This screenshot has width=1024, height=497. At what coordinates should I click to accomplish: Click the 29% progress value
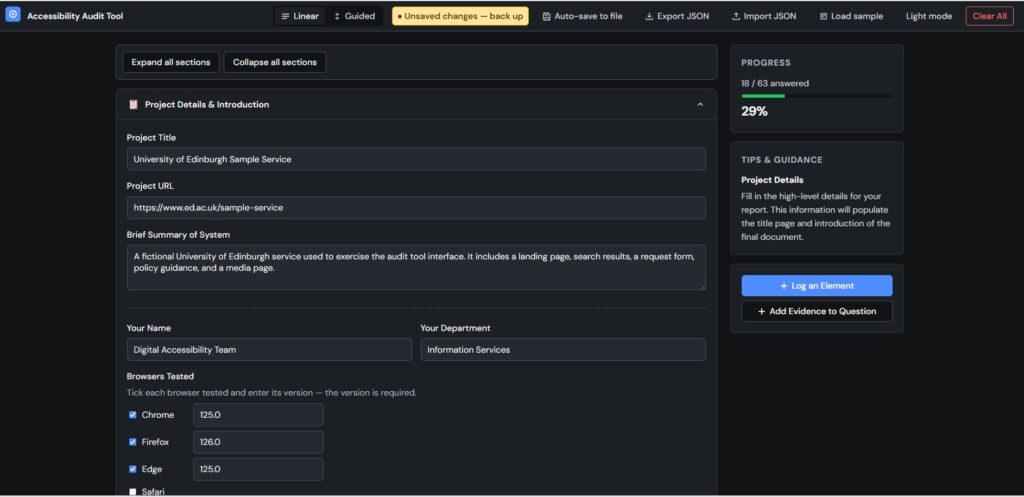pyautogui.click(x=754, y=112)
